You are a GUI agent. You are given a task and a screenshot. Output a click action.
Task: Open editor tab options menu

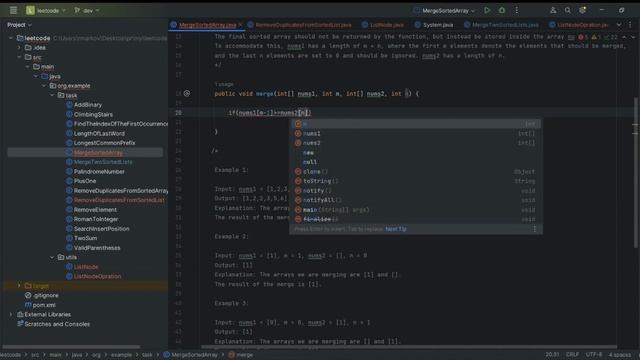pos(630,25)
